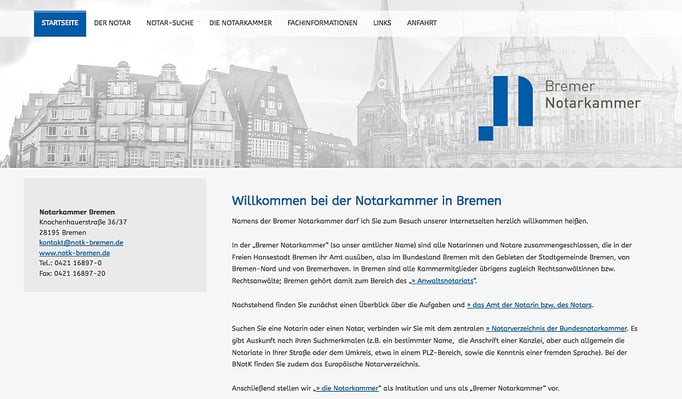Click the kontakt@notk-bremen.de email link

81,242
